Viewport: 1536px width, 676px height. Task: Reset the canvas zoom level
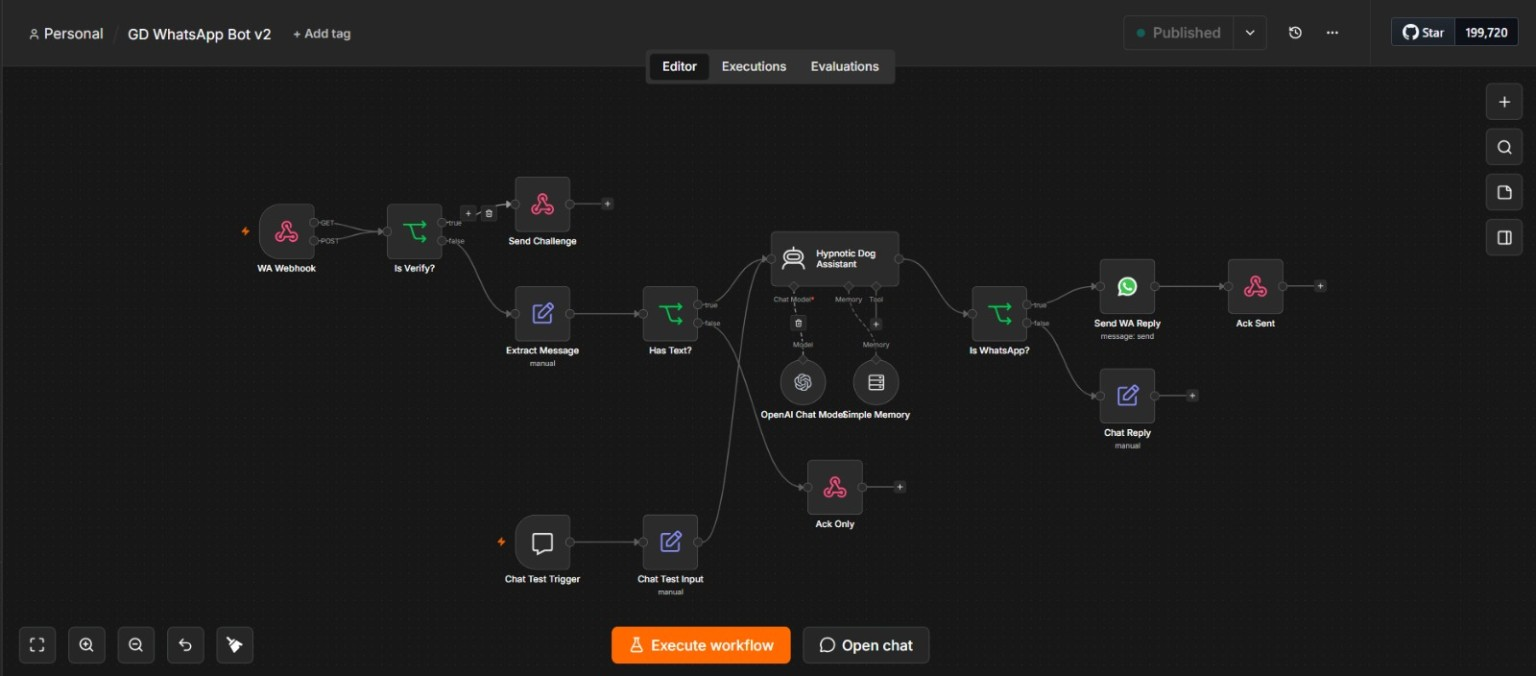click(x=185, y=645)
